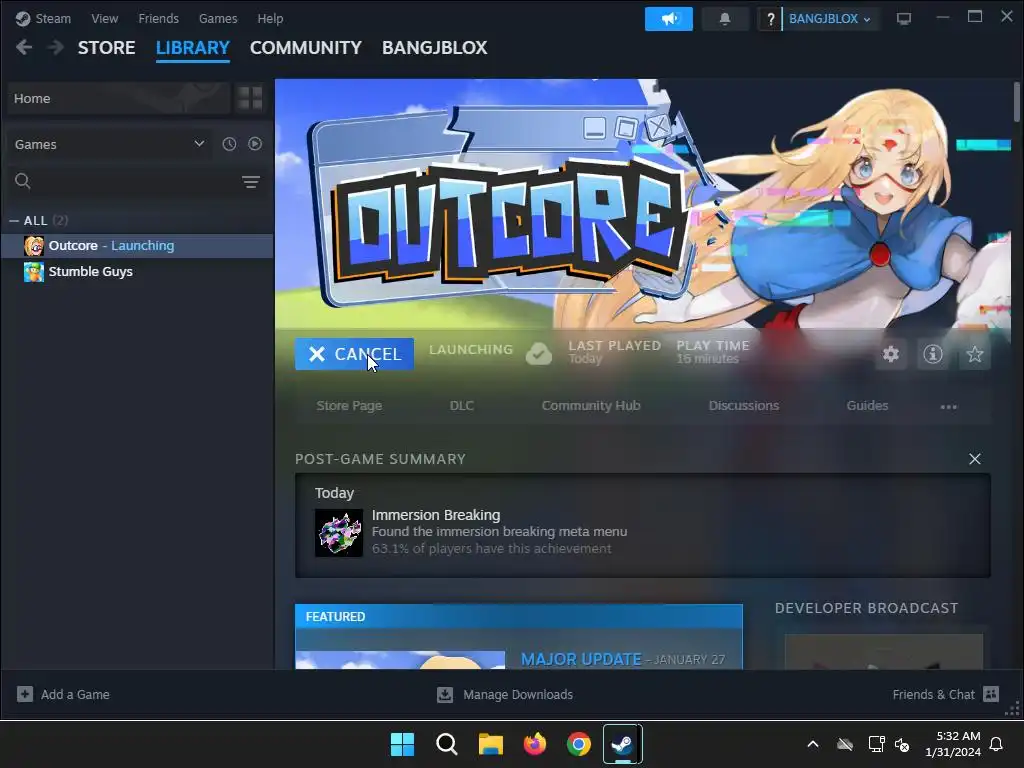Select the LIBRARY tab
The width and height of the screenshot is (1024, 768).
point(193,48)
